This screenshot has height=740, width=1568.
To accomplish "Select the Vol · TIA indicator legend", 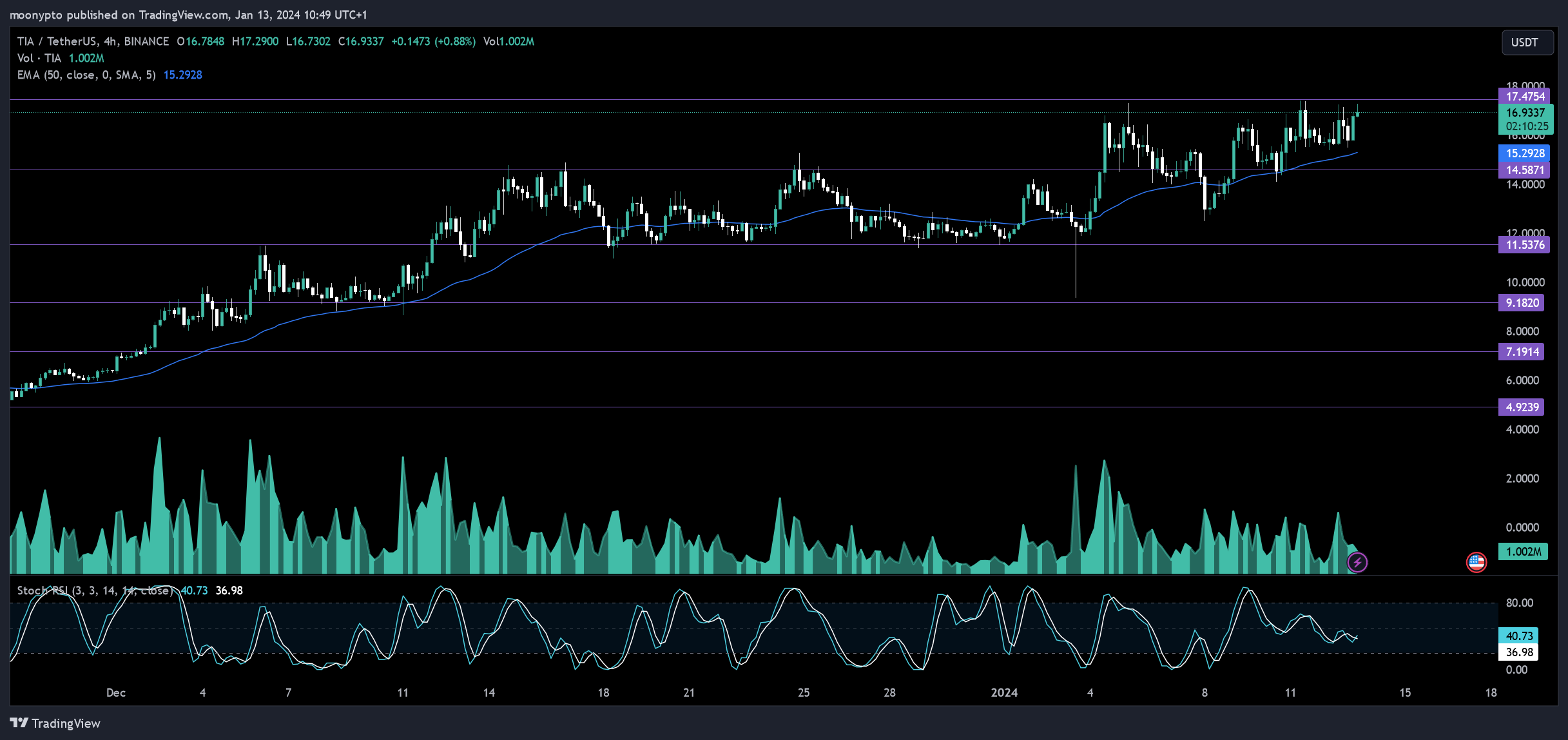I will (39, 58).
